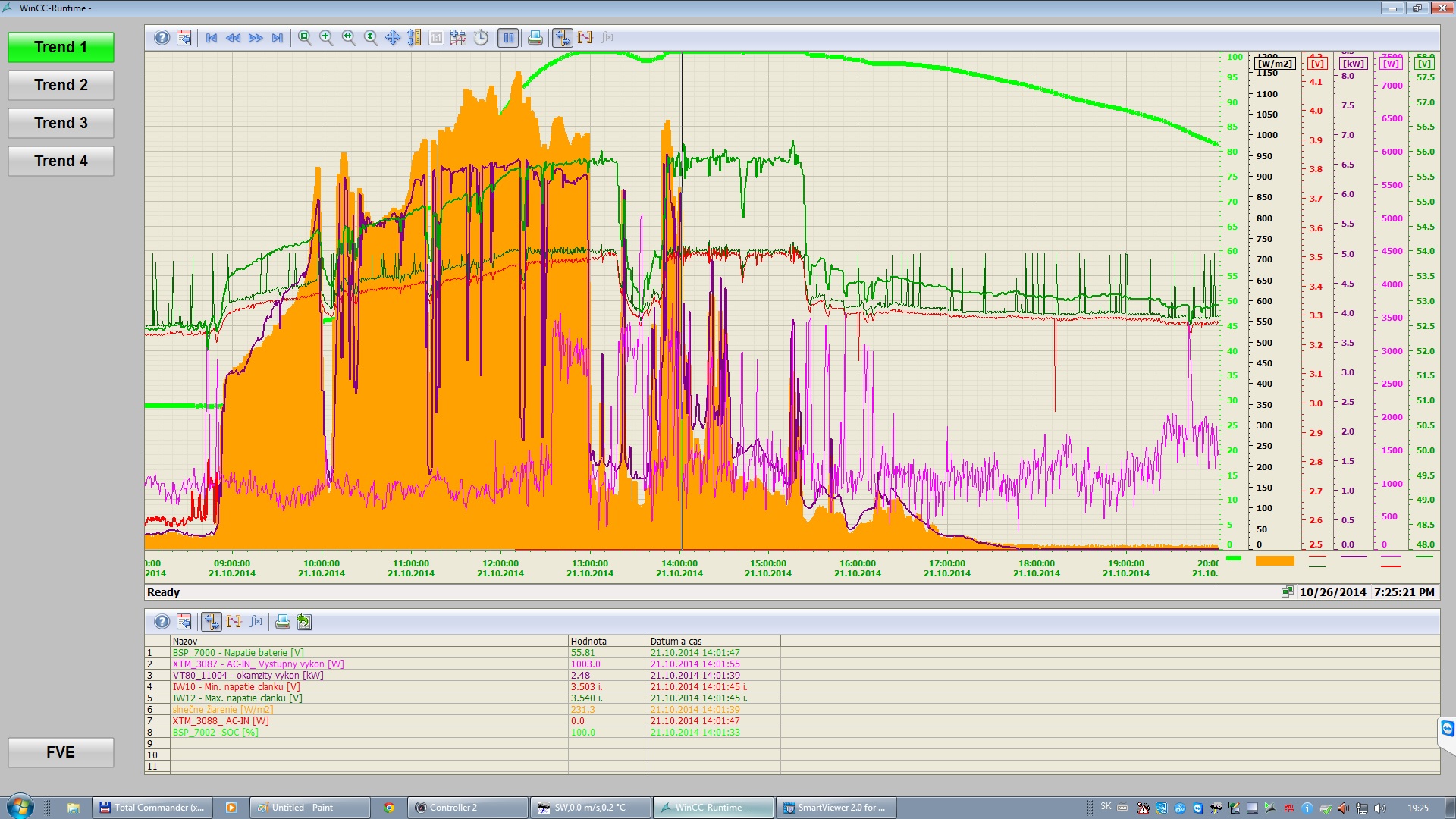
Task: Click the orange irradiance legend swatch
Action: click(1275, 560)
